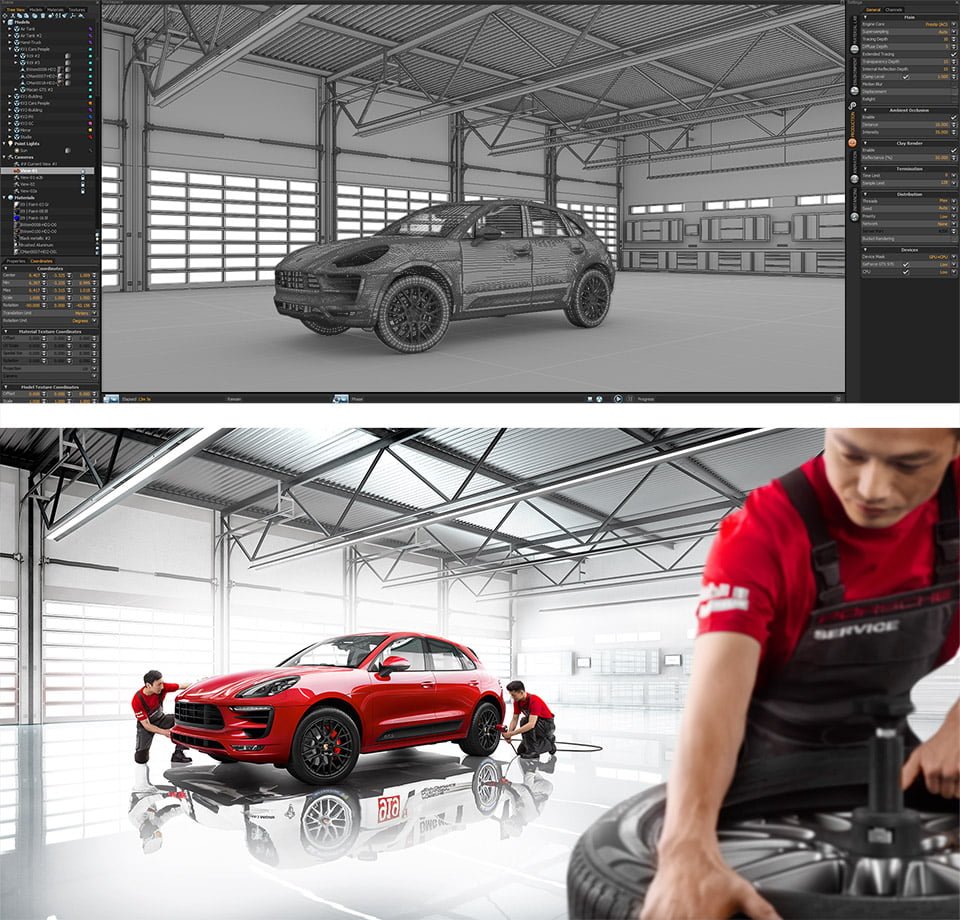Switch to the Channels tab
This screenshot has width=960, height=920.
(x=894, y=9)
